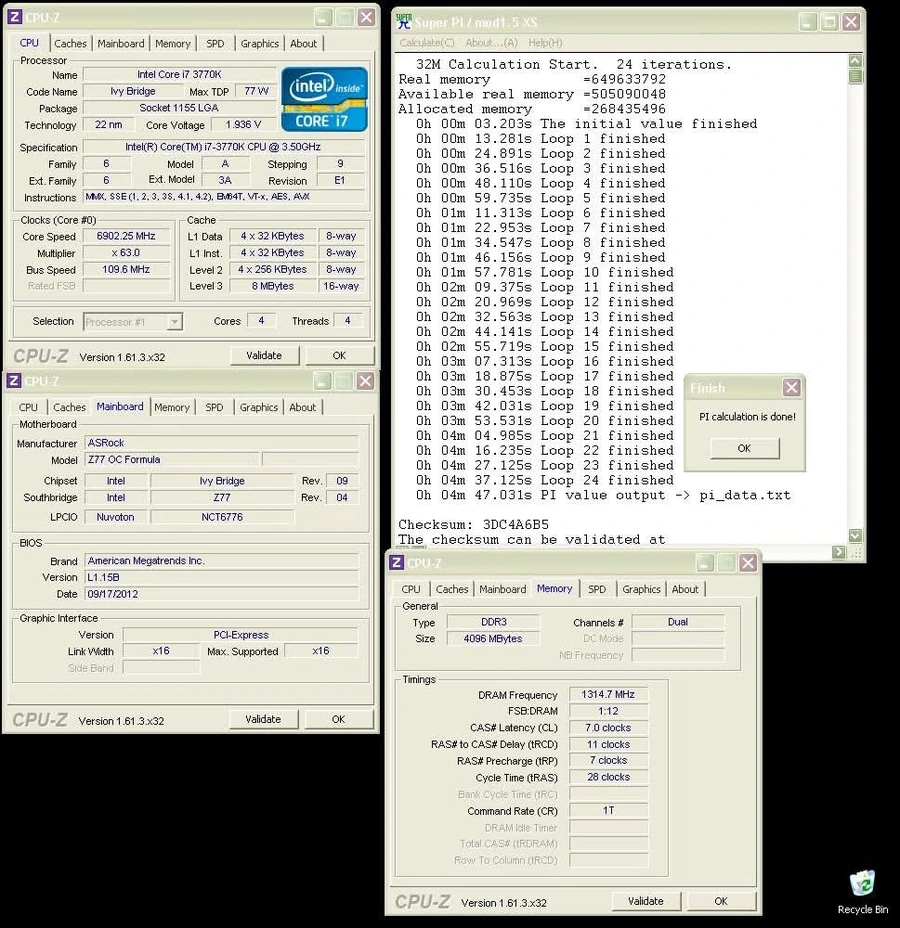Click Super PI horizontal scrollbar right arrow

838,552
